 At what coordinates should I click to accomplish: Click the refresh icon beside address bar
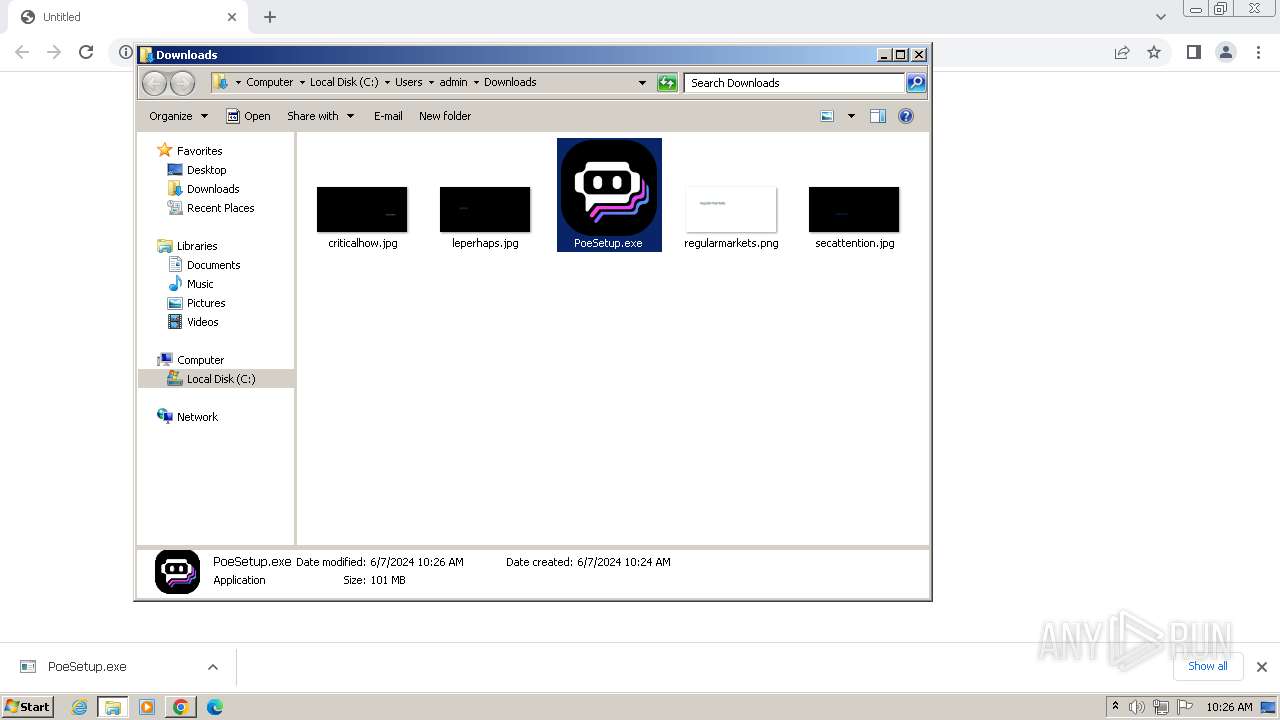click(667, 83)
